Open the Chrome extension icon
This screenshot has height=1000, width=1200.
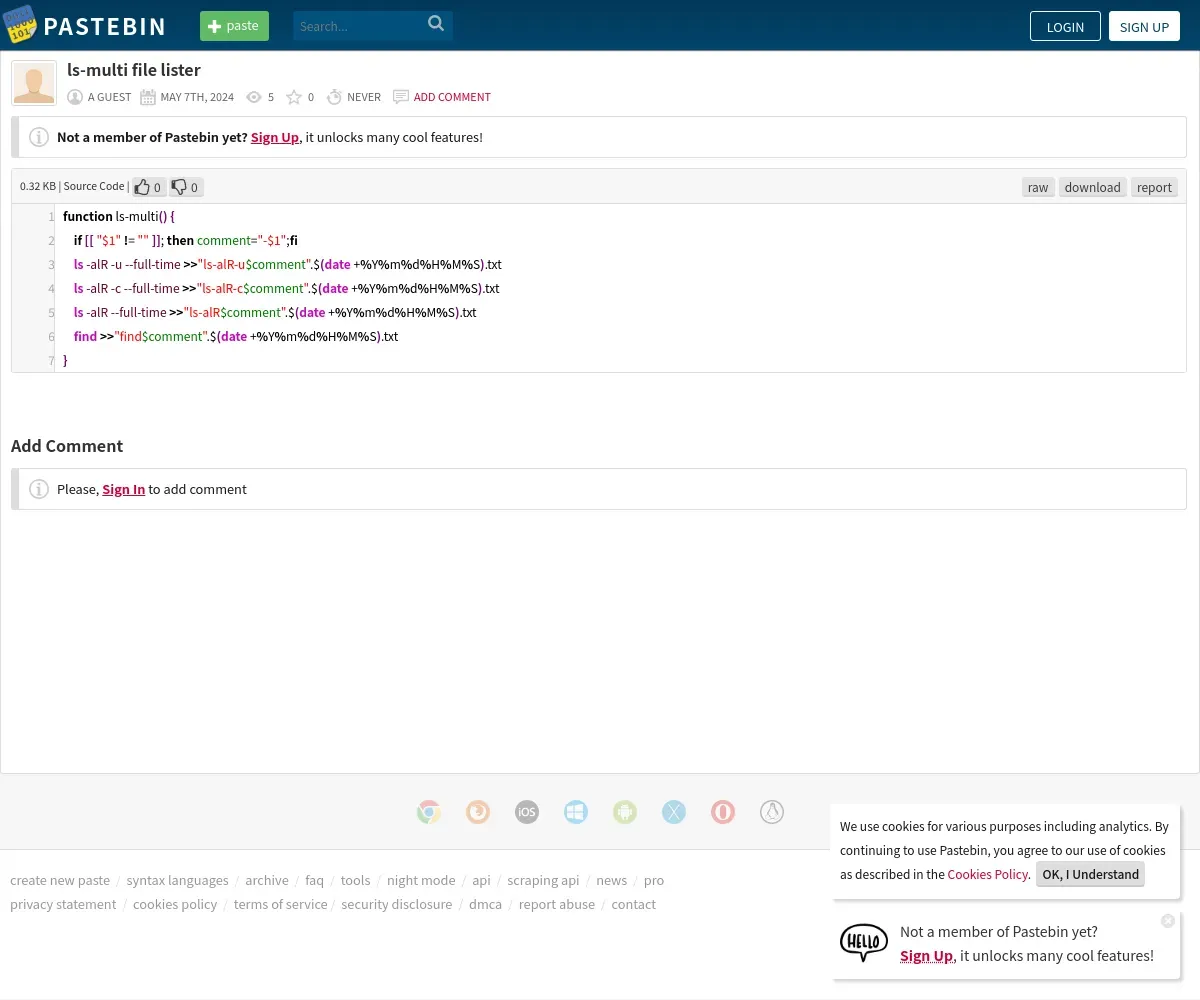click(x=429, y=812)
